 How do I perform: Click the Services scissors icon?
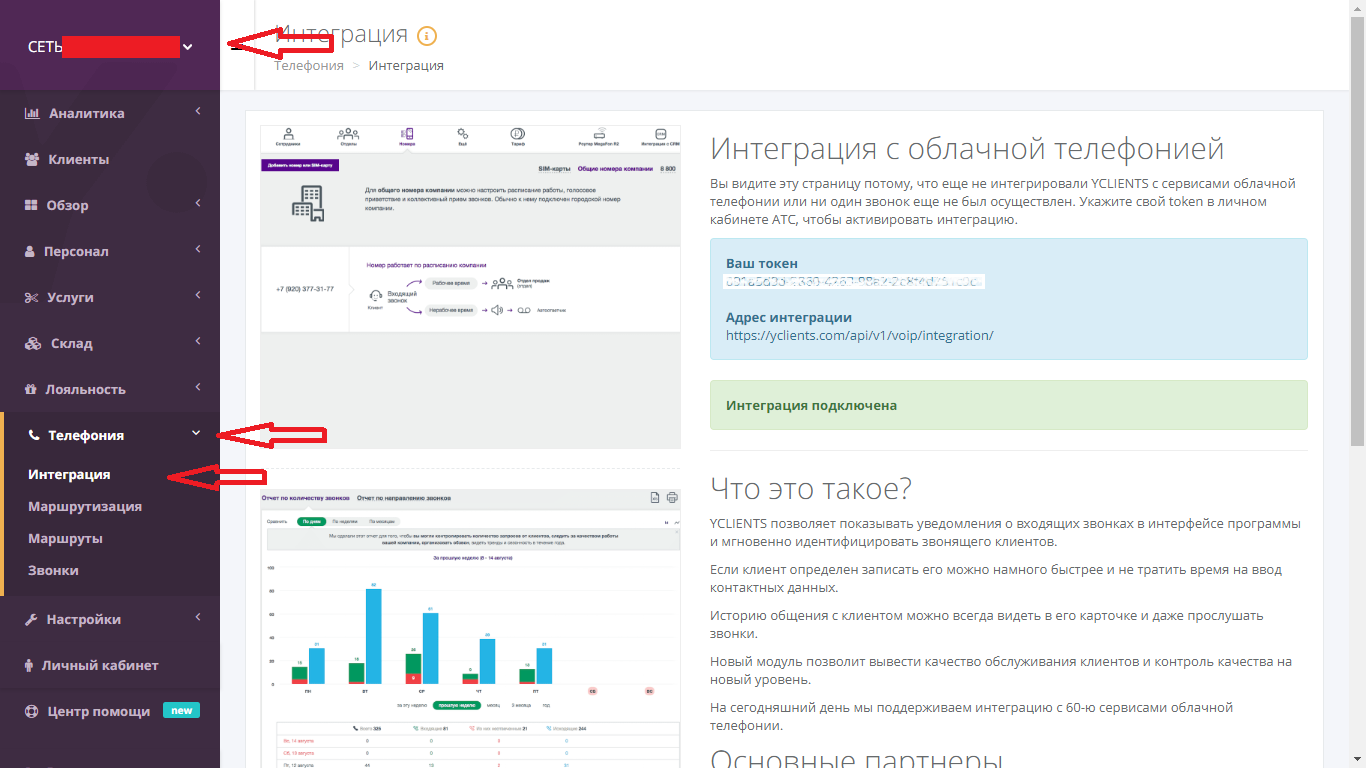[x=31, y=297]
